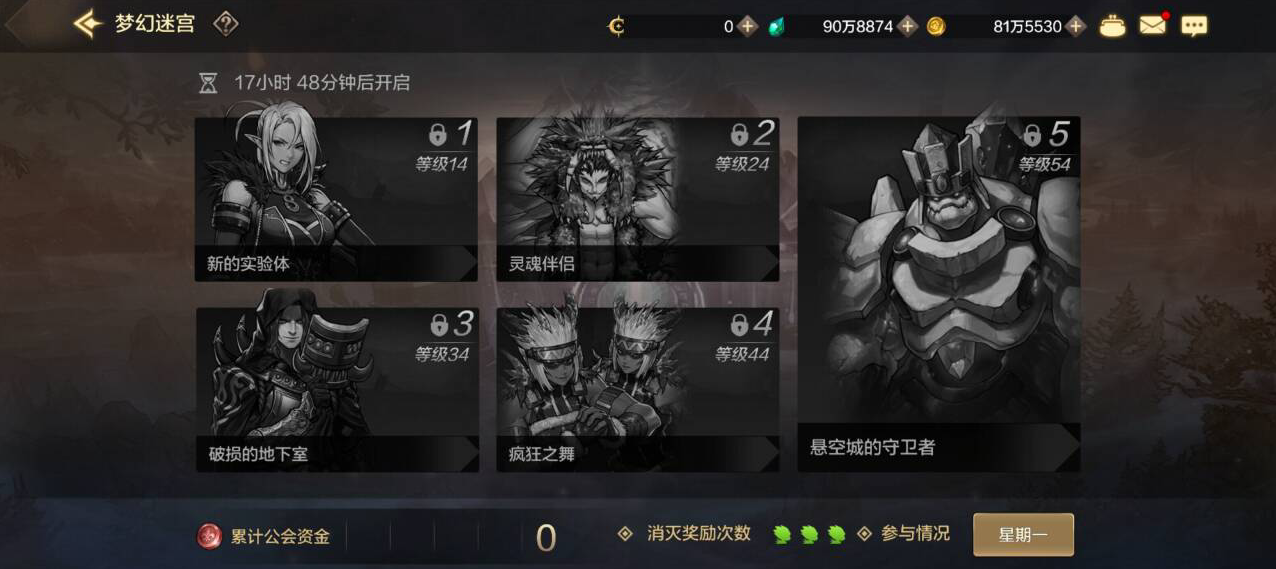Viewport: 1276px width, 569px height.
Task: Open the question mark help icon
Action: [x=226, y=24]
